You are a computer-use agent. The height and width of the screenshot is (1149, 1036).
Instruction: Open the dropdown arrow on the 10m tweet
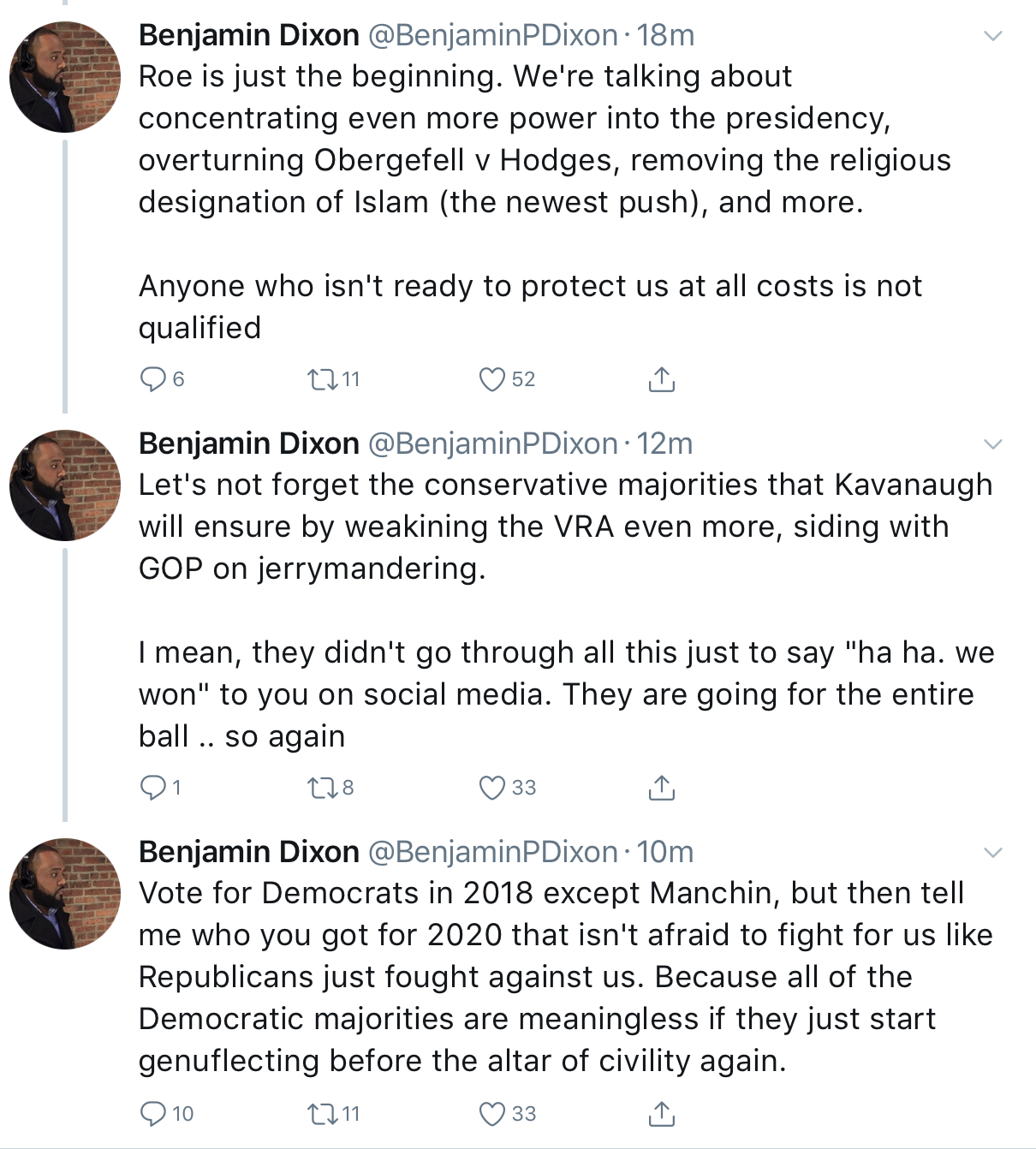click(x=992, y=853)
